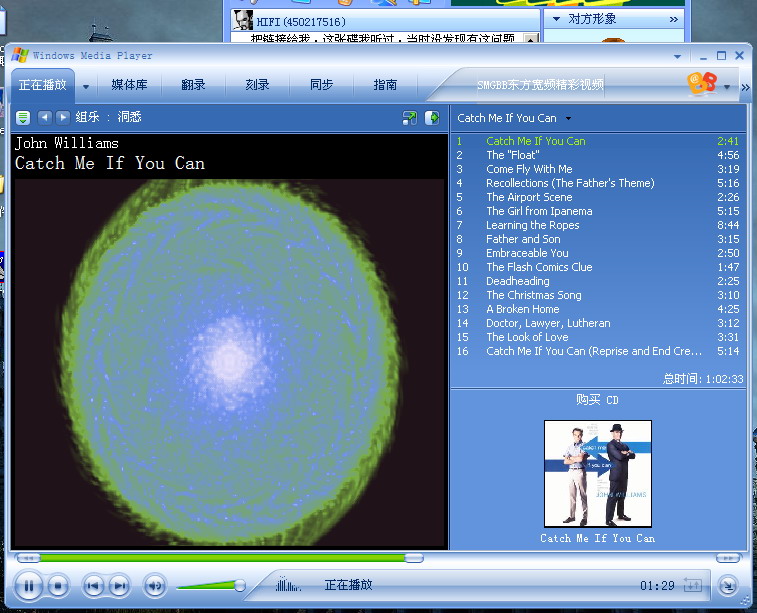The height and width of the screenshot is (613, 757).
Task: Select track Recollections (The Father's Theme)
Action: coord(598,183)
